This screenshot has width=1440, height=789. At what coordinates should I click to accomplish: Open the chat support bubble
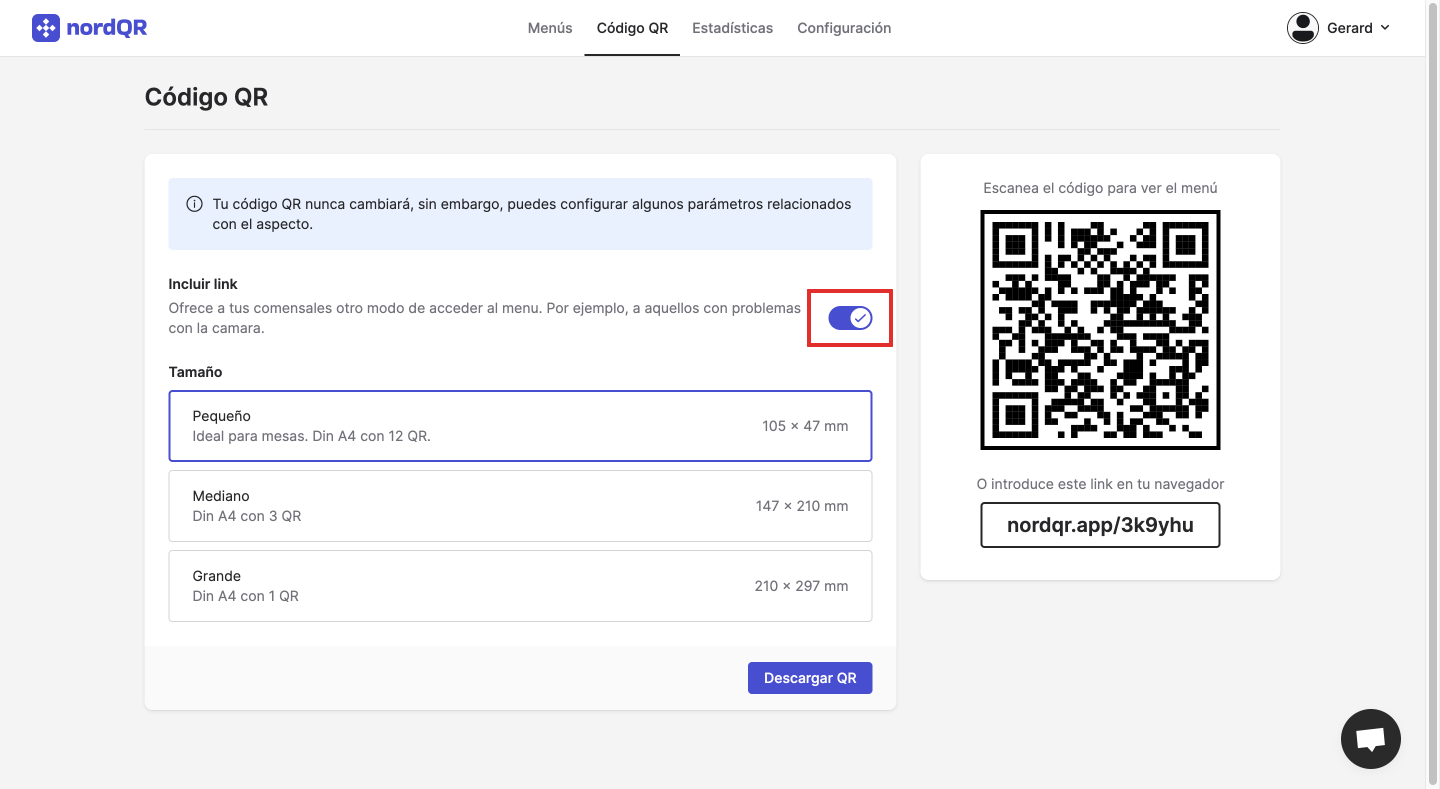(1370, 739)
